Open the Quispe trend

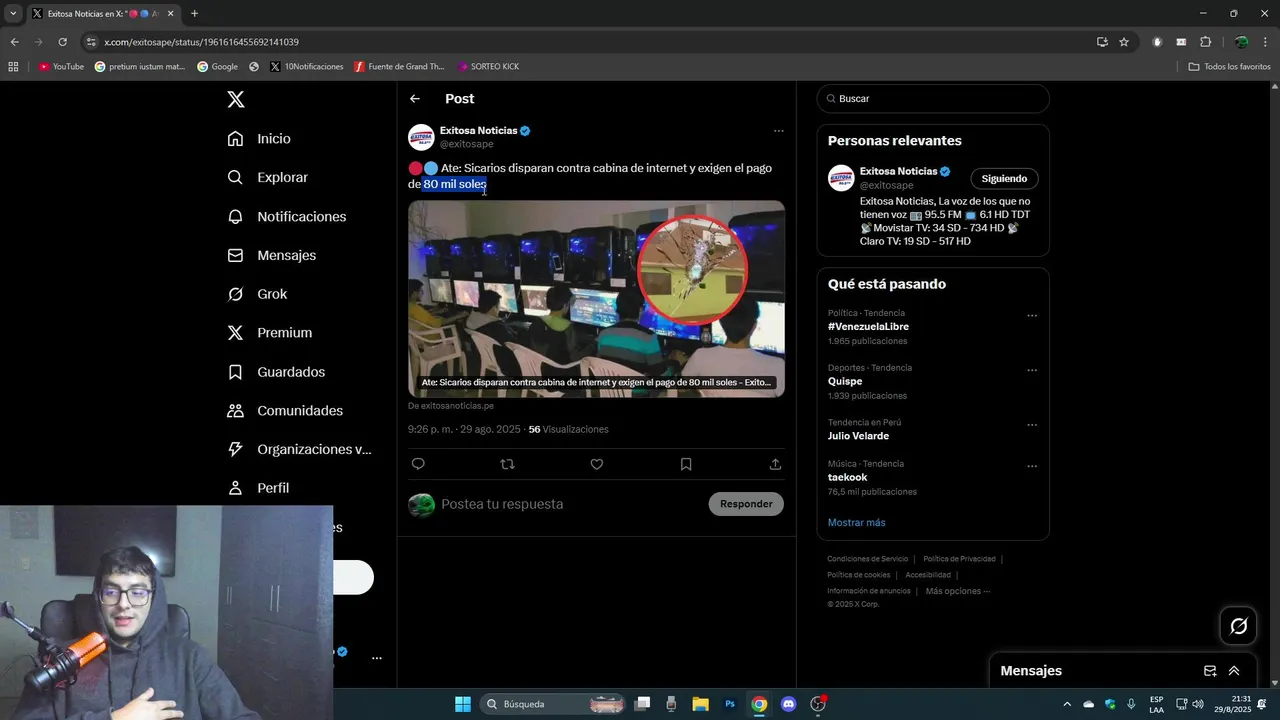point(845,381)
